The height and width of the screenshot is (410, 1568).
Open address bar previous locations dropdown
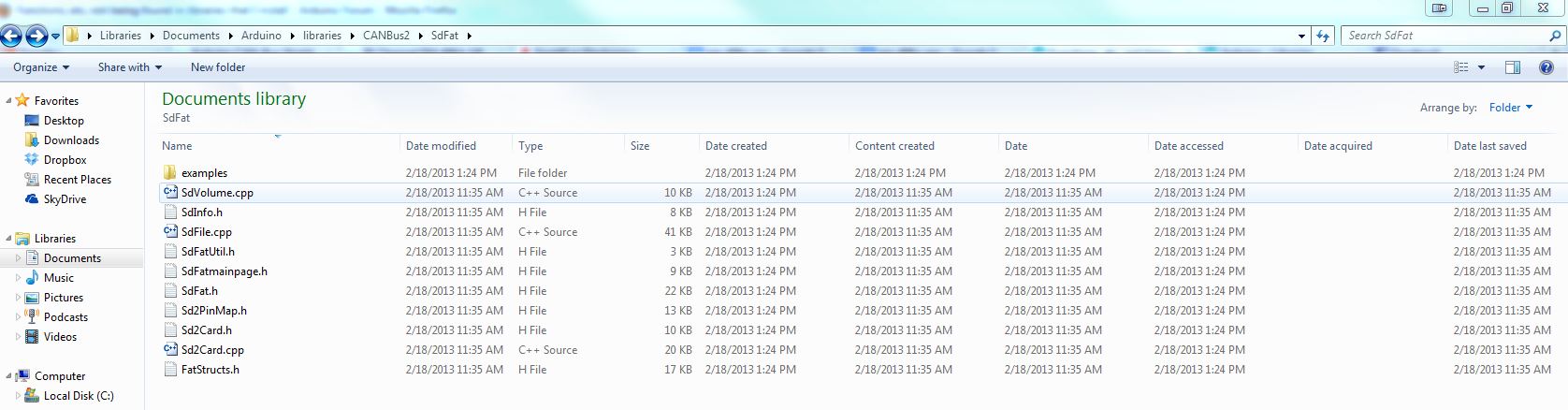1302,36
